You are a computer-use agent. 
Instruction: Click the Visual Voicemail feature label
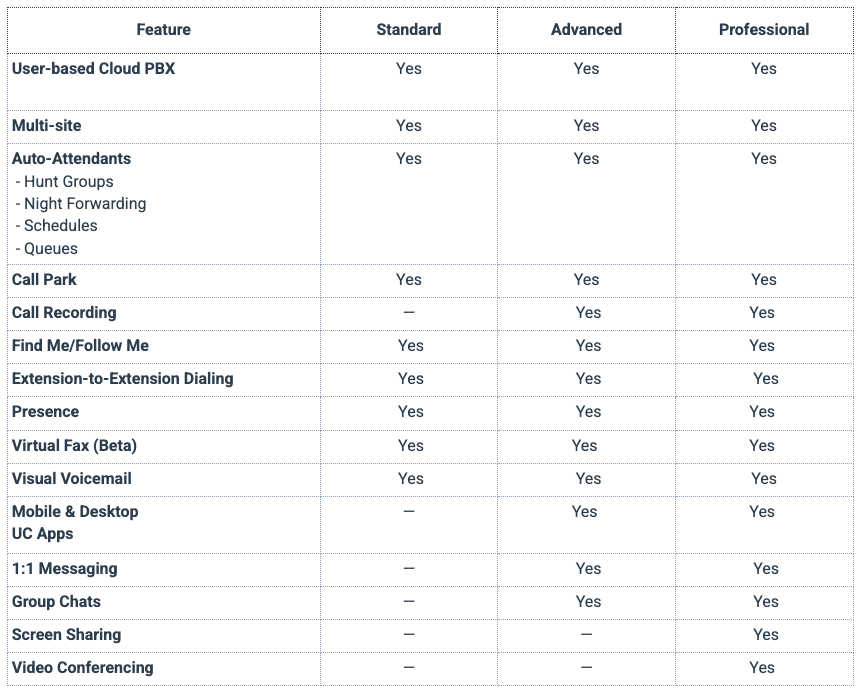(x=71, y=479)
